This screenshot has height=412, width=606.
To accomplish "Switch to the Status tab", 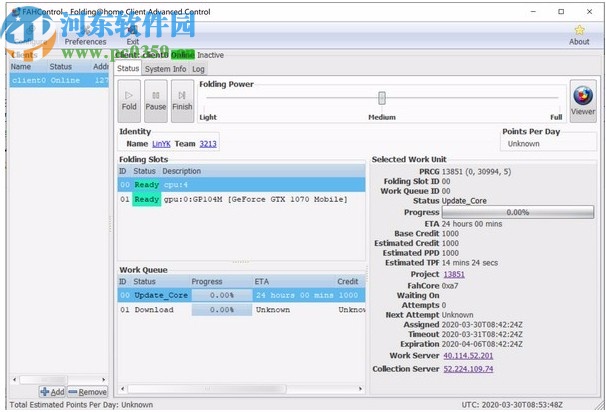I will click(x=128, y=68).
